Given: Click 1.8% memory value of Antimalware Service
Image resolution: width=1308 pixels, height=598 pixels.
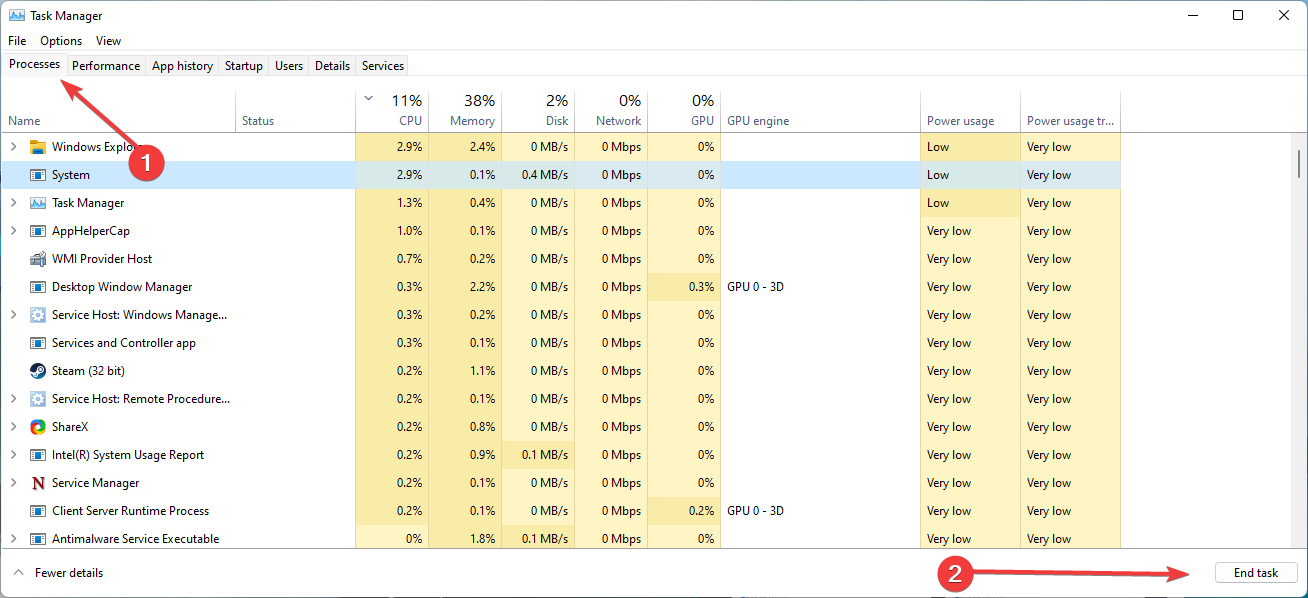Looking at the screenshot, I should click(482, 539).
